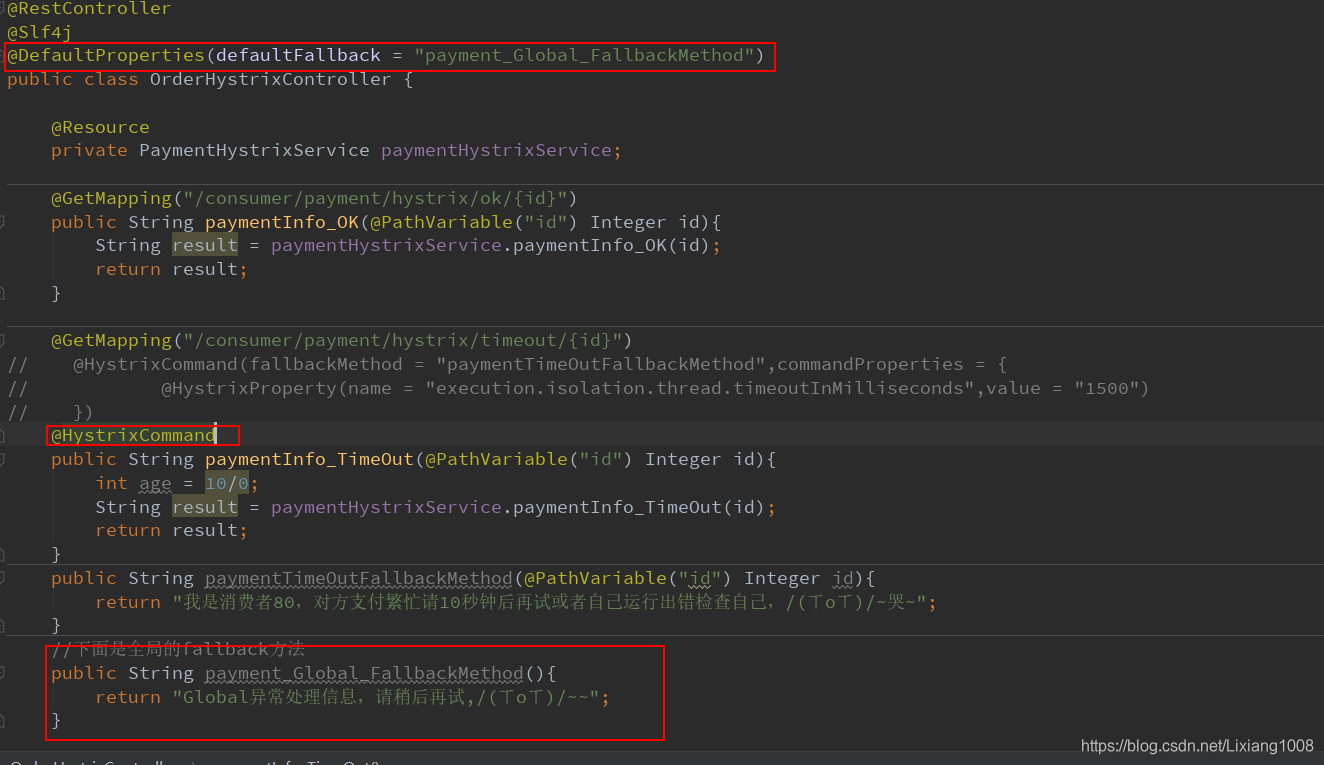Click payment_Global_FallbackMethod name in its method declaration
Viewport: 1324px width, 765px height.
[364, 673]
